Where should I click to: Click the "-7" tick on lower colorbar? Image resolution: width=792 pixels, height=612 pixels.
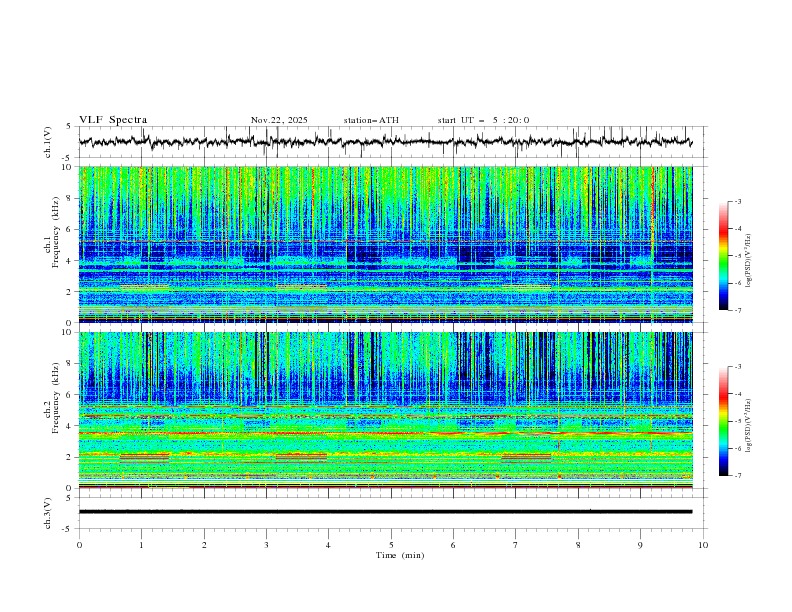737,476
